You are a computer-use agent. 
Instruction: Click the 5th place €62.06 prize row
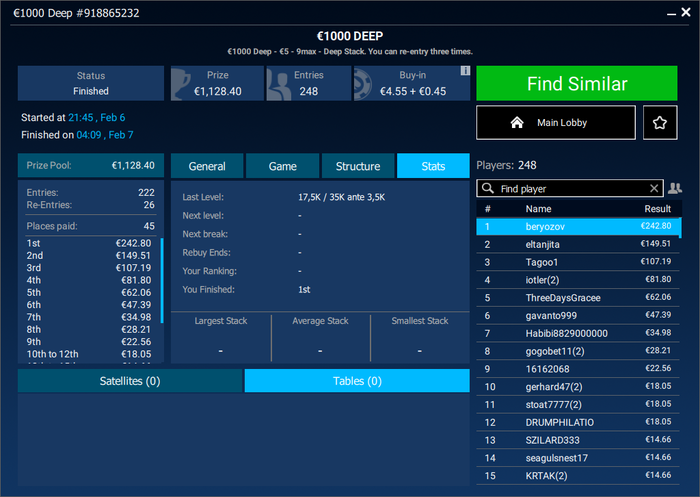tap(89, 292)
